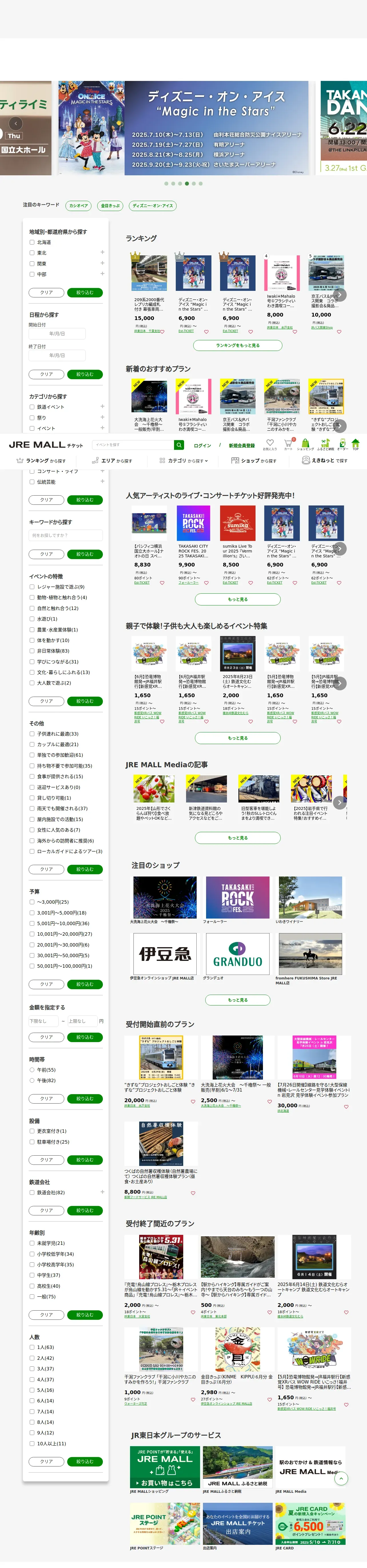Screen dimensions: 367x1568
Task: Click クリア under キーワードから探す
Action: click(46, 555)
